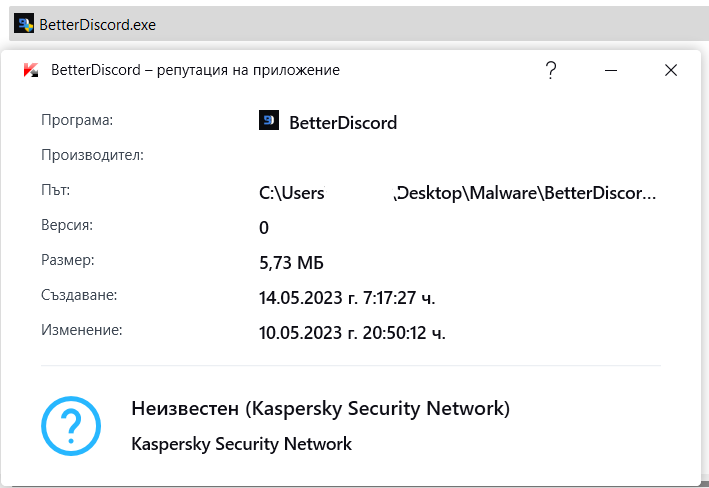Screen dimensions: 709x488
Task: Select the version value 0
Action: 264,227
